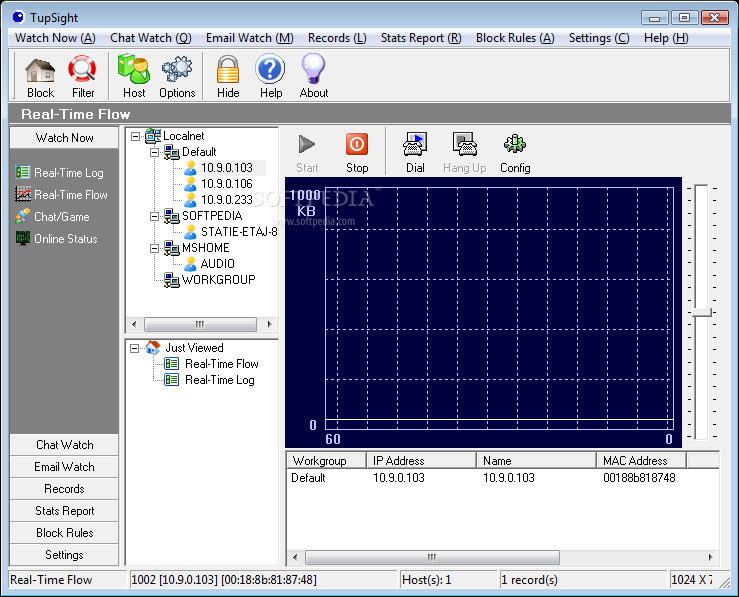Click the Watch Now sidebar header button
Image resolution: width=739 pixels, height=597 pixels.
coord(64,138)
